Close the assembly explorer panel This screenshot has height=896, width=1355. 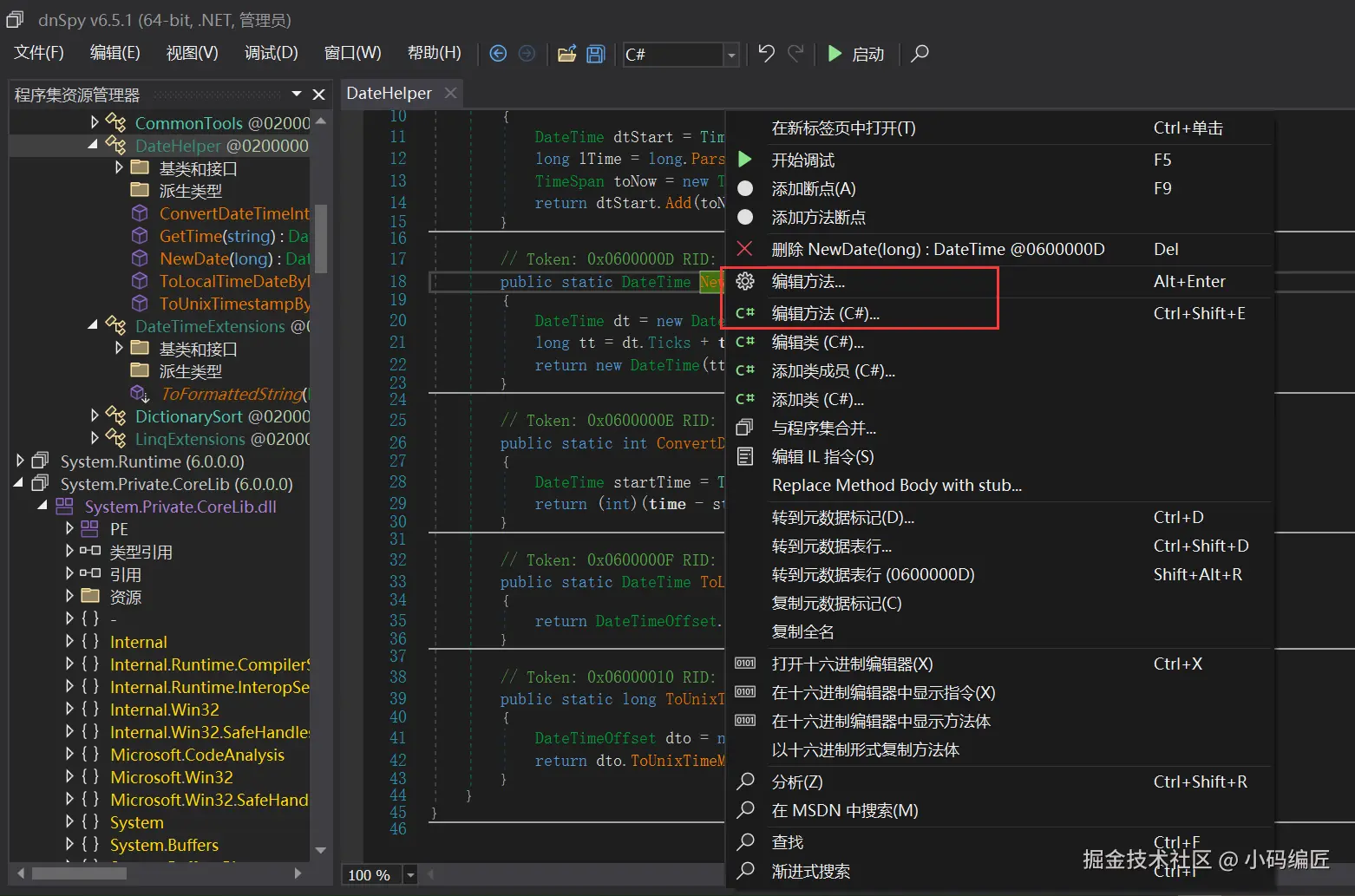318,95
